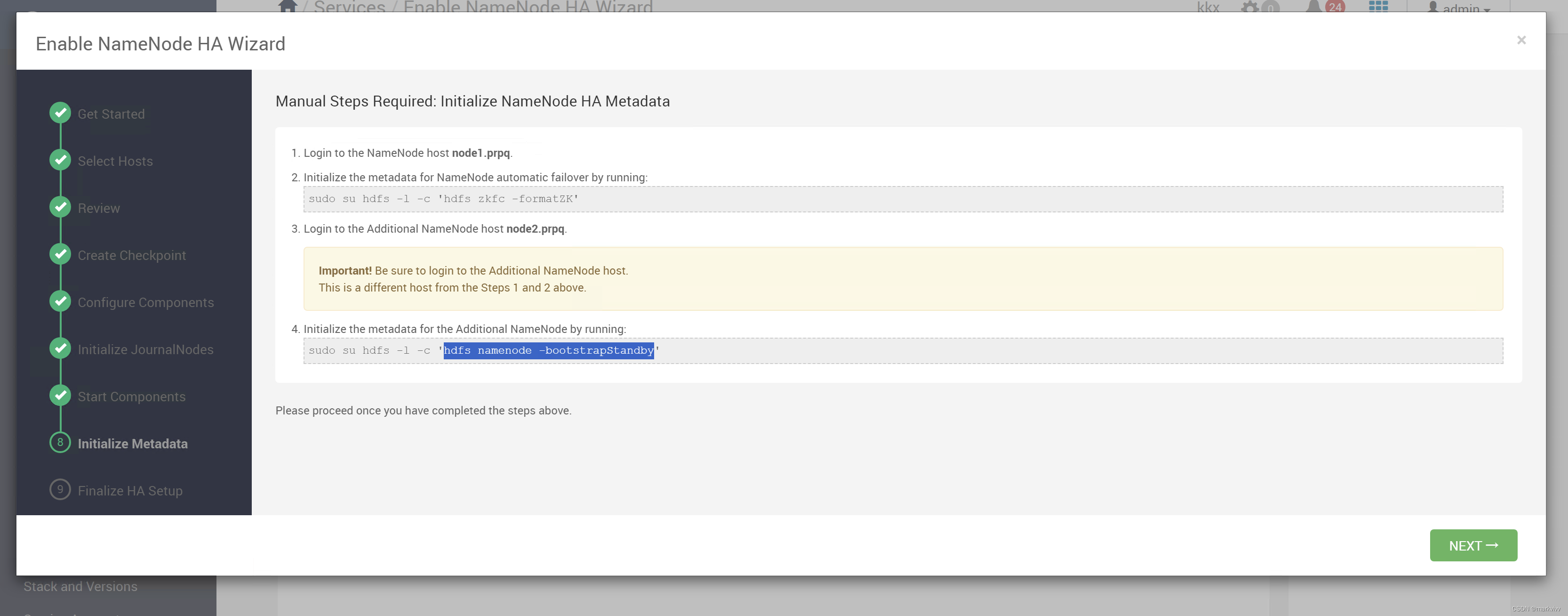Click the node2.prpq host name
The width and height of the screenshot is (1568, 616).
(535, 229)
